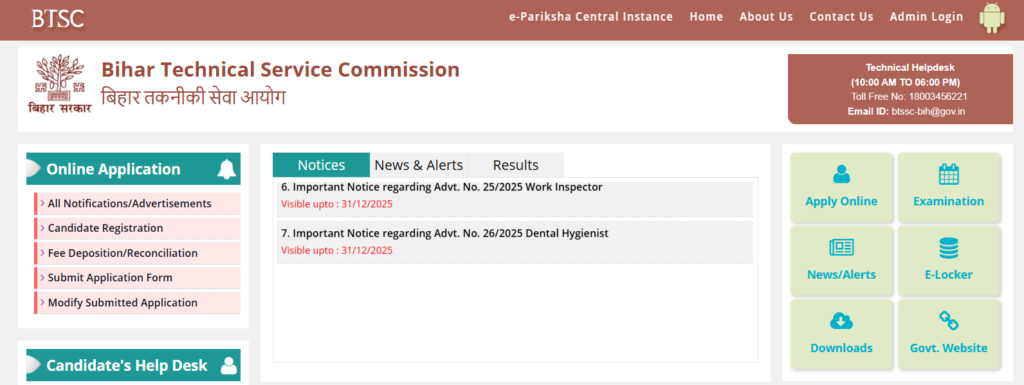The height and width of the screenshot is (385, 1024).
Task: Click the calendar icon above Examination
Action: click(x=948, y=174)
